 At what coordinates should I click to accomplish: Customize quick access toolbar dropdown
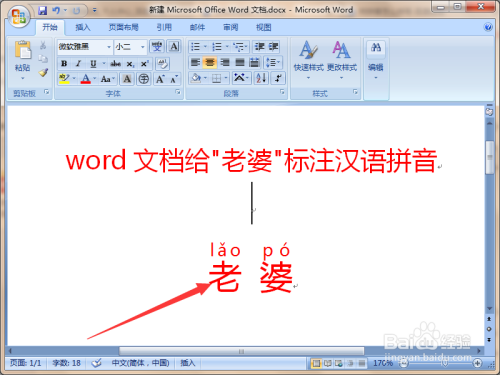pos(95,11)
